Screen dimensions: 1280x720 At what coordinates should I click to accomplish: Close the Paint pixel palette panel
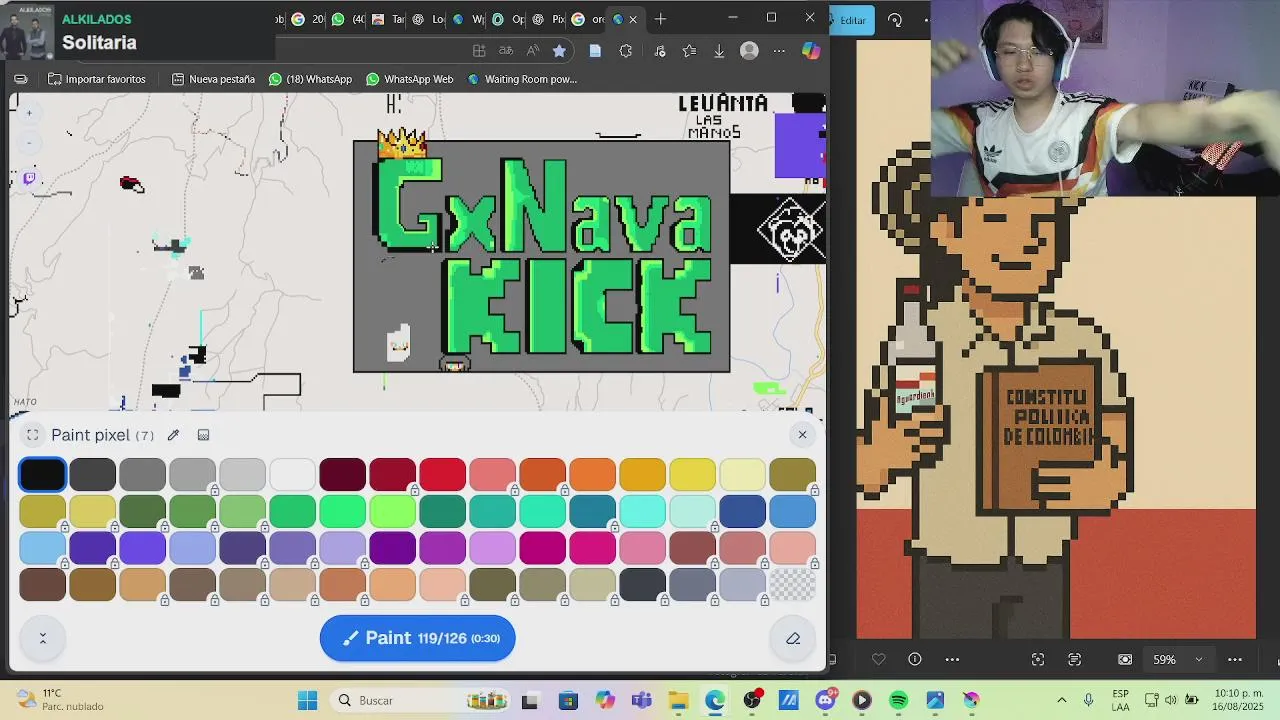coord(802,434)
